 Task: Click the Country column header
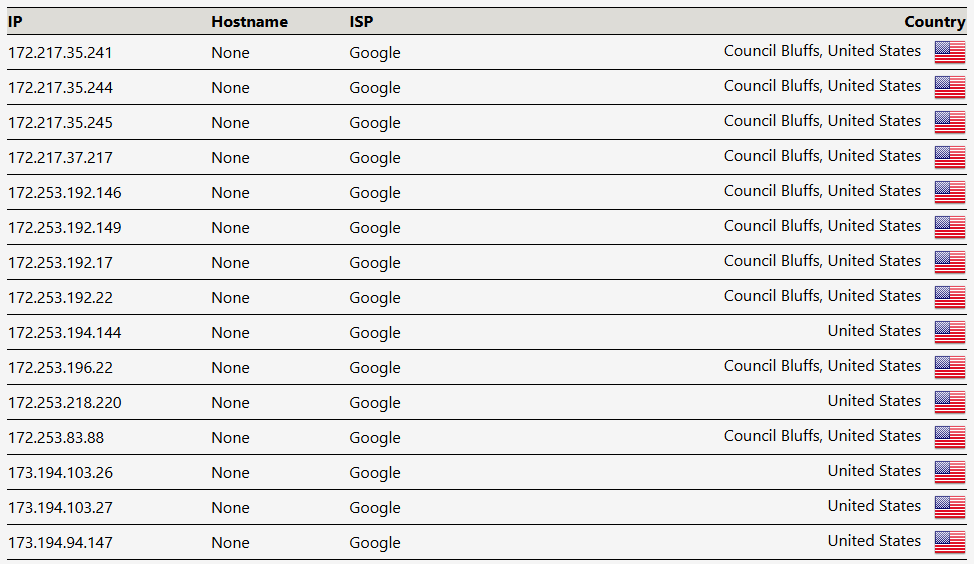tap(934, 21)
